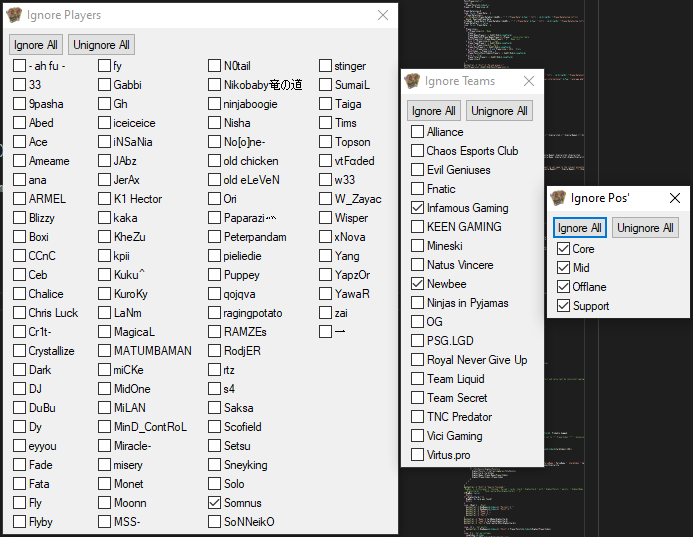
Task: Check the Mineski team checkbox
Action: 417,245
